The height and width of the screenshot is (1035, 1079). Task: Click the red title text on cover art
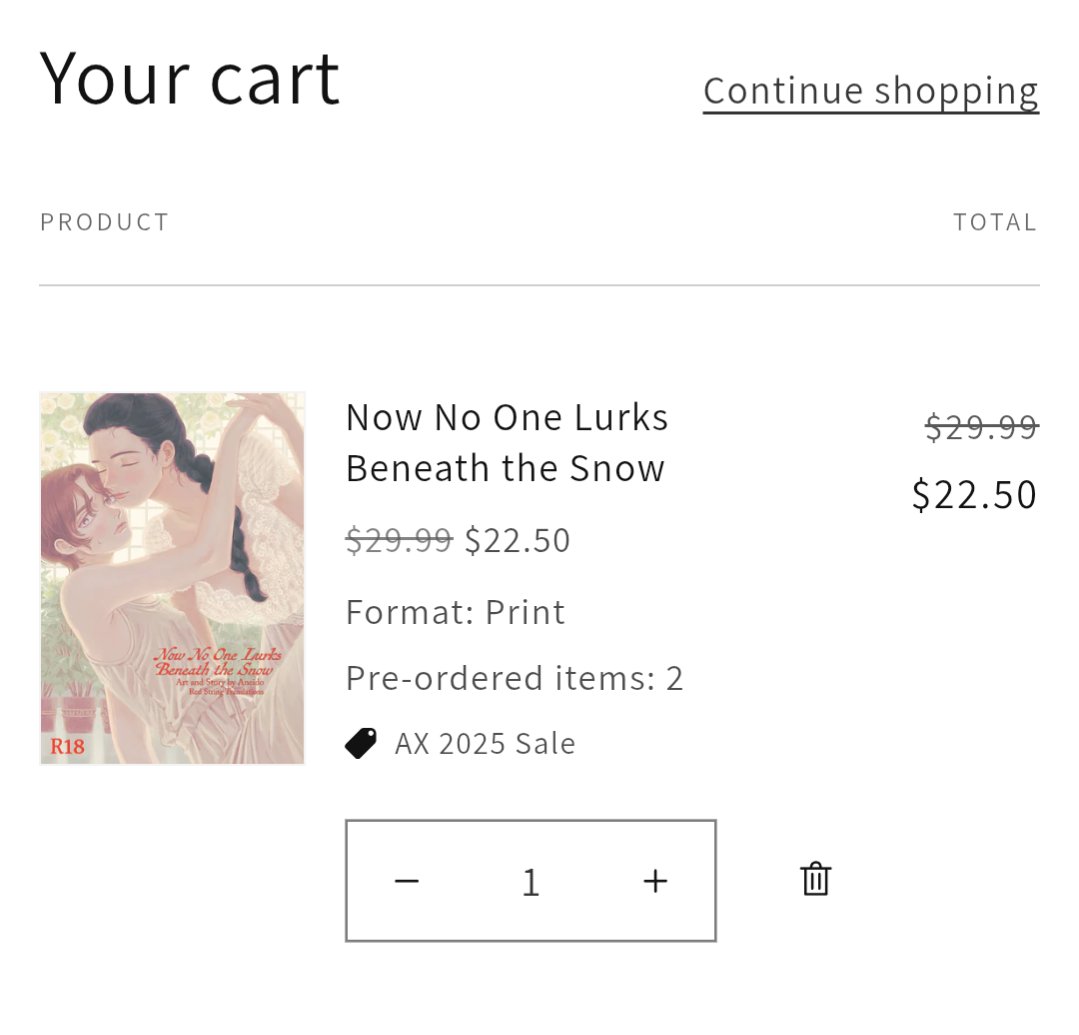[x=218, y=661]
